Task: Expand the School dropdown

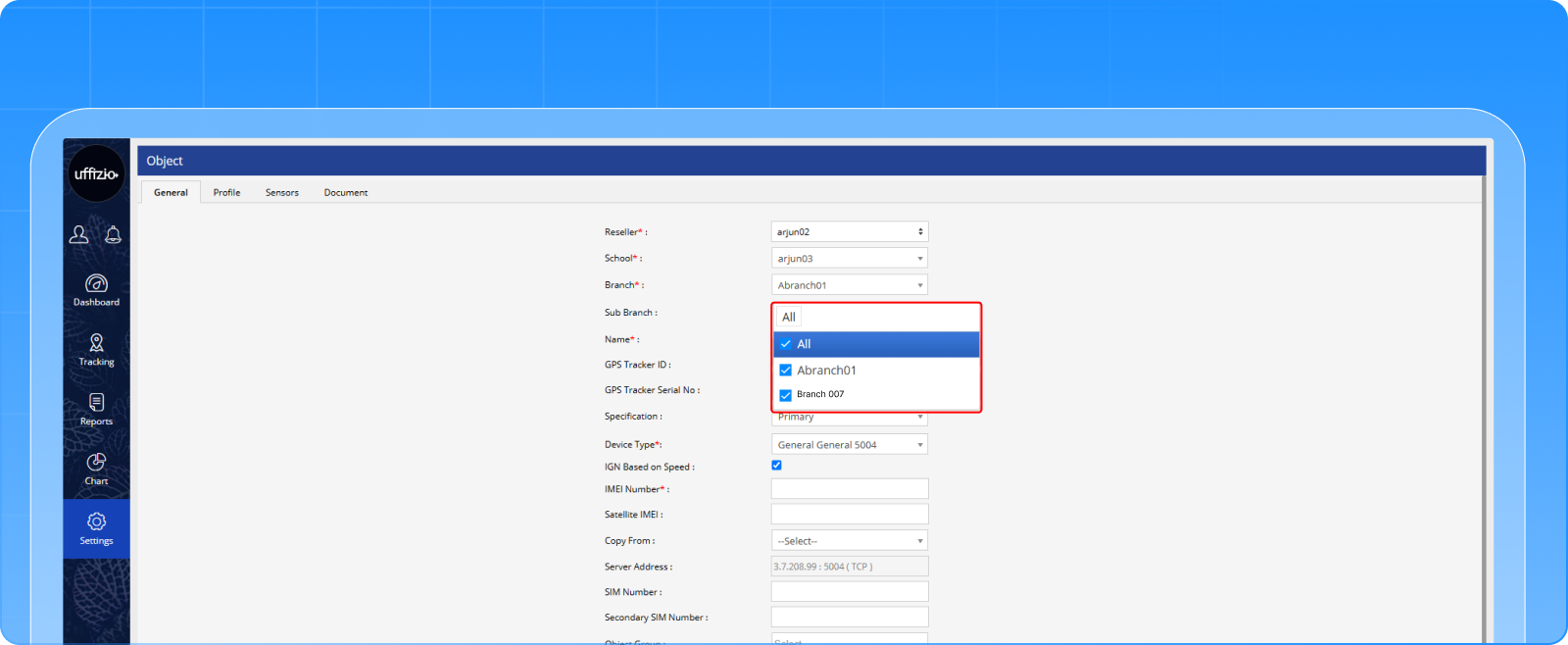Action: point(849,259)
